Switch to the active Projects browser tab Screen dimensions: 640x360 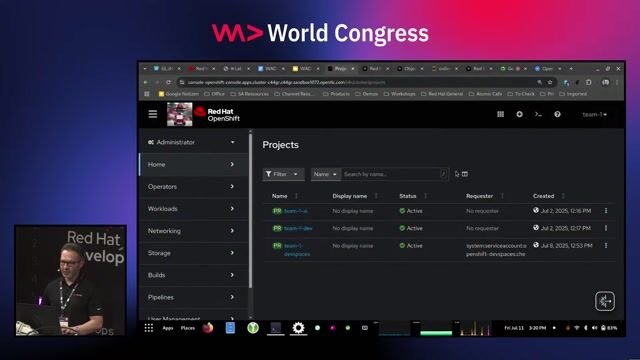(340, 69)
